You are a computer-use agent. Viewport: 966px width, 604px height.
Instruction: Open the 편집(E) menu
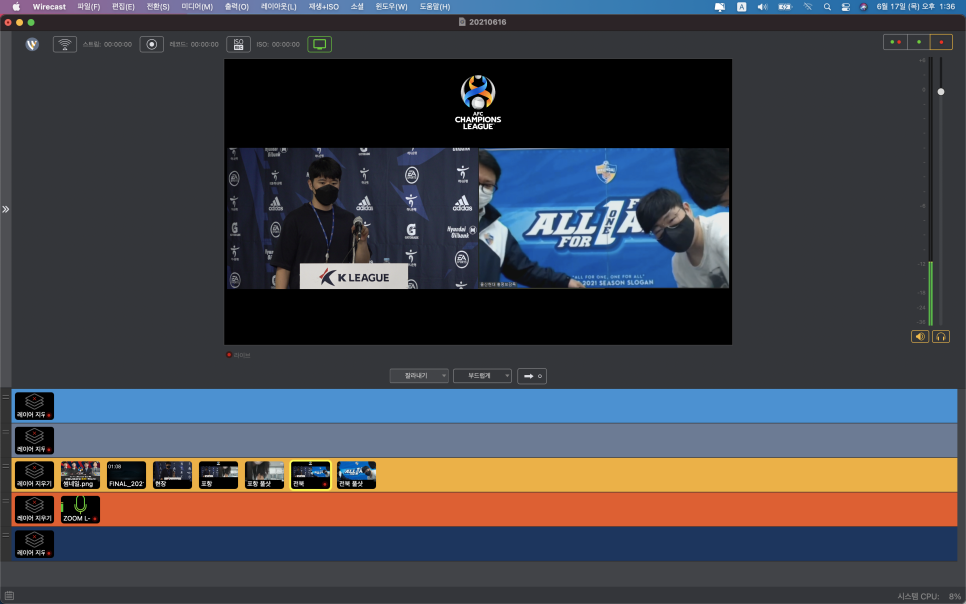click(x=123, y=7)
